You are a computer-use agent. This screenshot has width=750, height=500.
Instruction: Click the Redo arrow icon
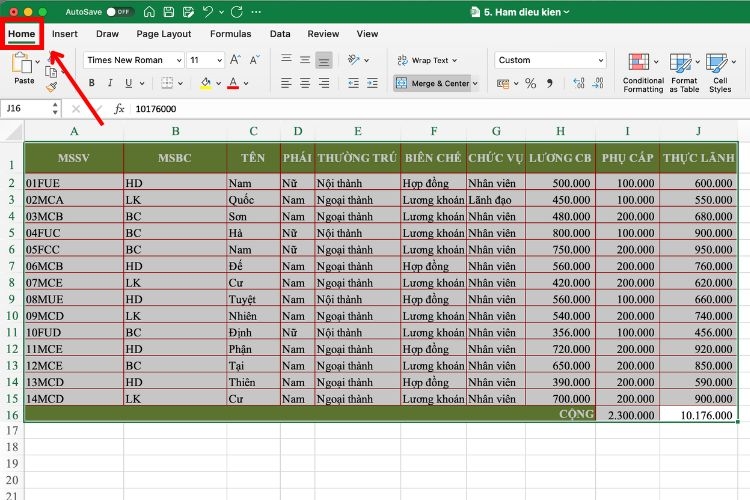coord(237,12)
